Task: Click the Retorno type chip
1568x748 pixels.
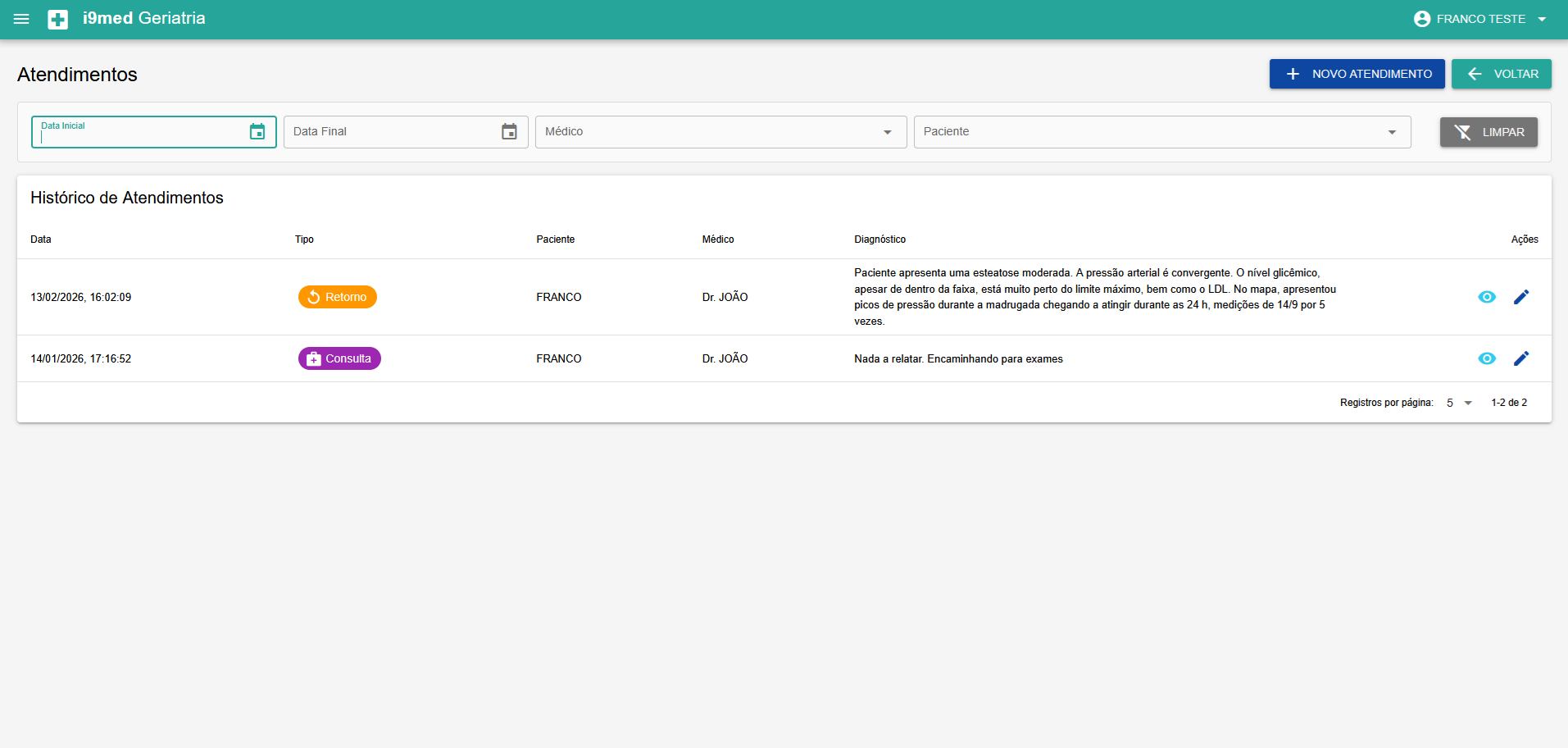Action: click(338, 297)
